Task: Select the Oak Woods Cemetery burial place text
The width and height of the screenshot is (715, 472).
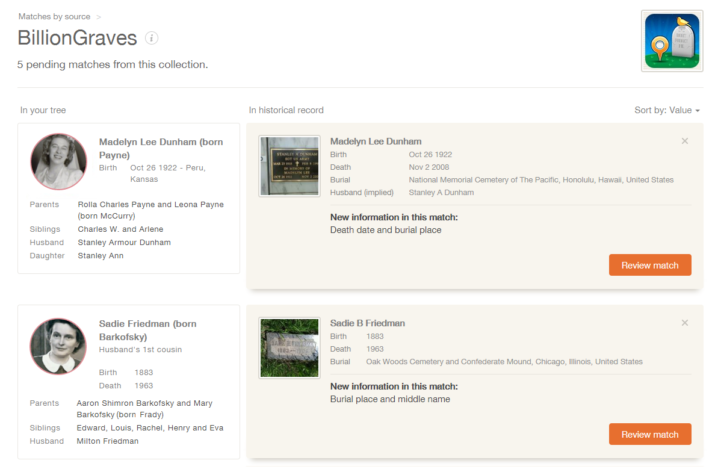Action: pos(504,362)
